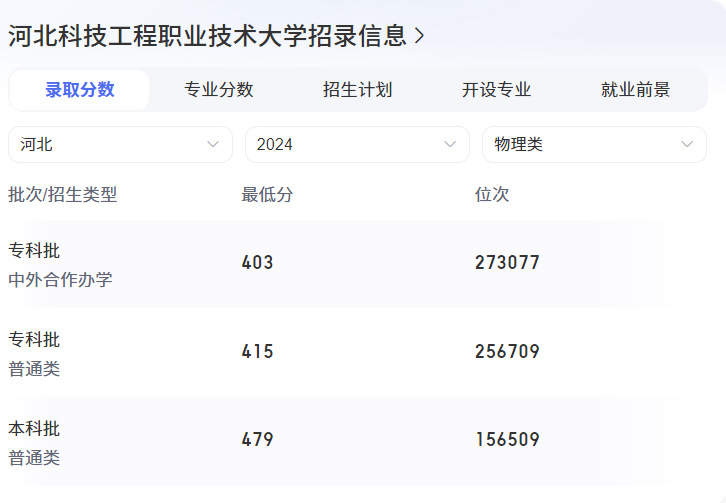Viewport: 726px width, 503px height.
Task: Expand the 物理类 subject dropdown
Action: [595, 145]
